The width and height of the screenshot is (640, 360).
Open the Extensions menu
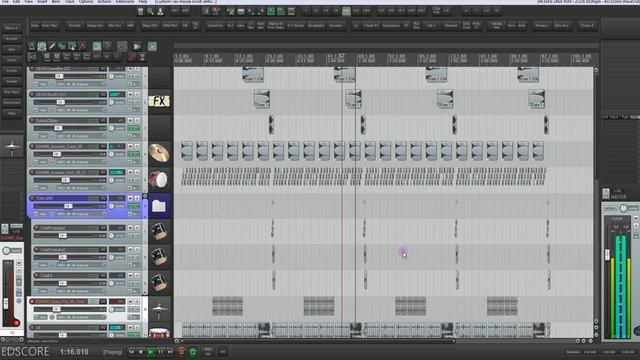(x=125, y=2)
